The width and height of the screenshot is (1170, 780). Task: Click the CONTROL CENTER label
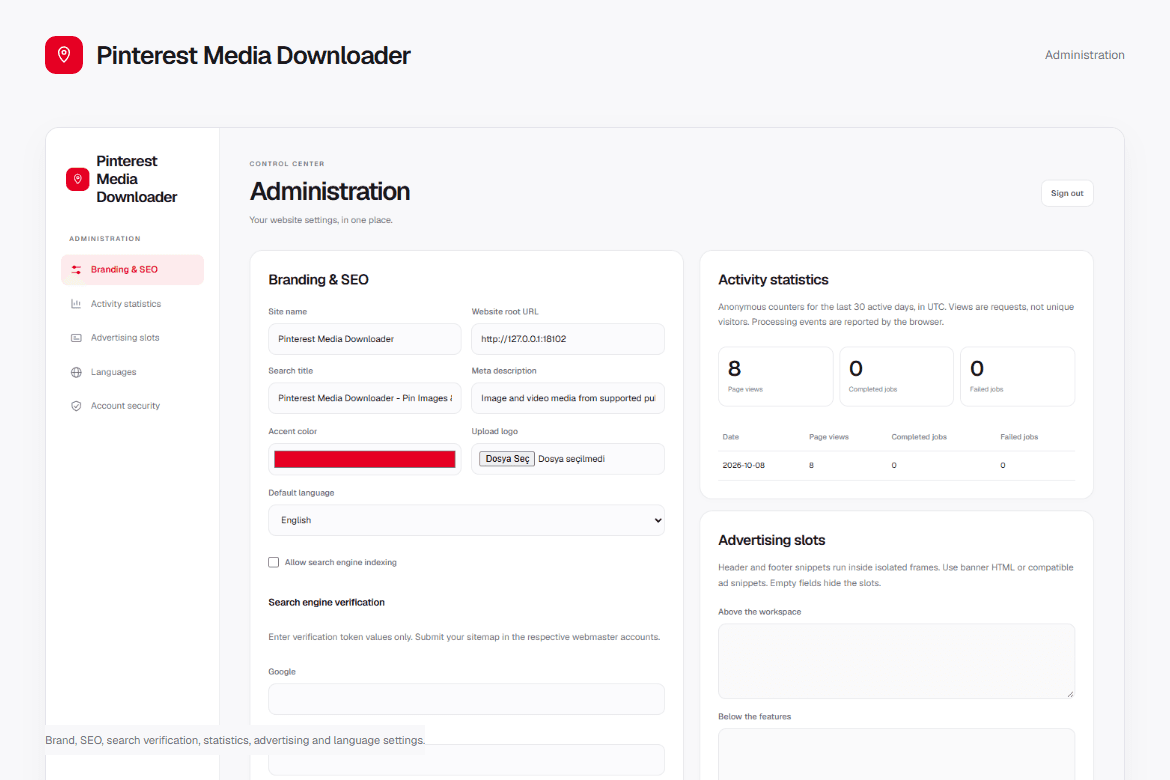pos(287,163)
